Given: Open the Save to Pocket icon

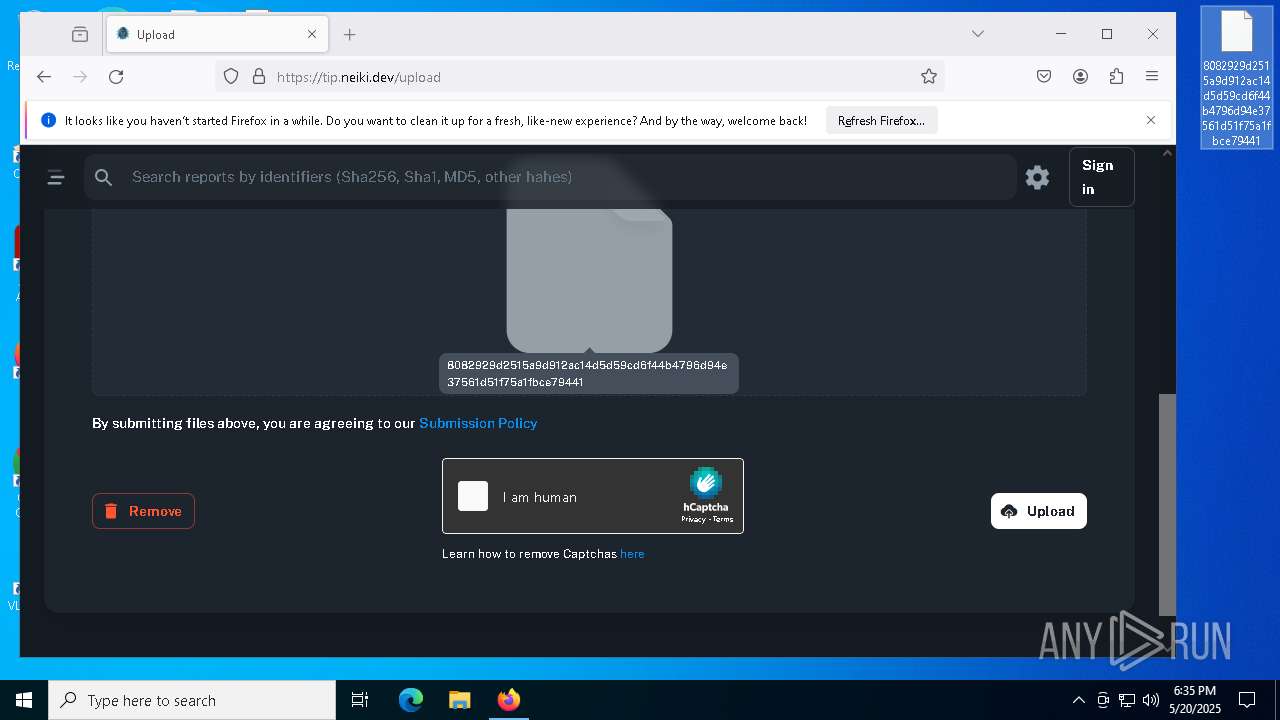Looking at the screenshot, I should click(1044, 77).
